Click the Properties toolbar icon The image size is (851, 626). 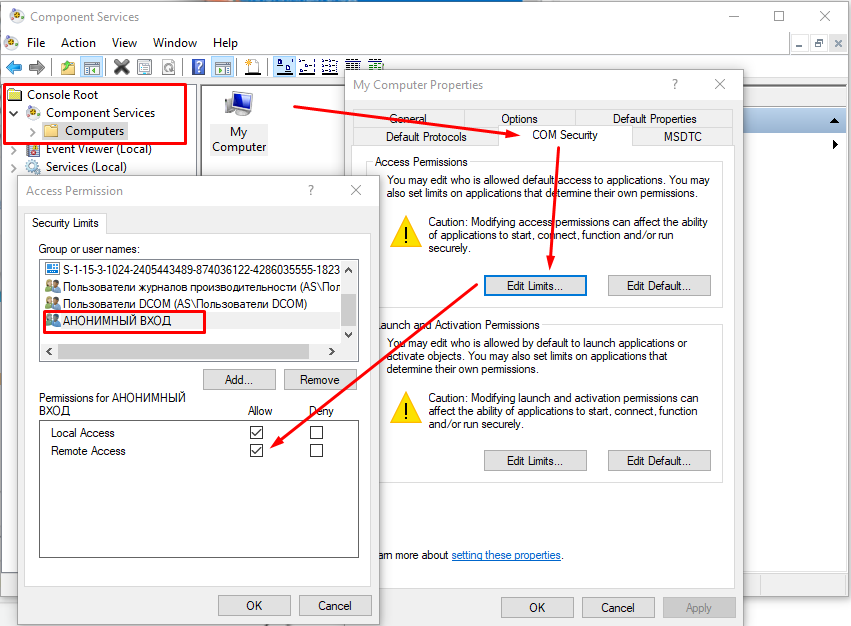(145, 67)
